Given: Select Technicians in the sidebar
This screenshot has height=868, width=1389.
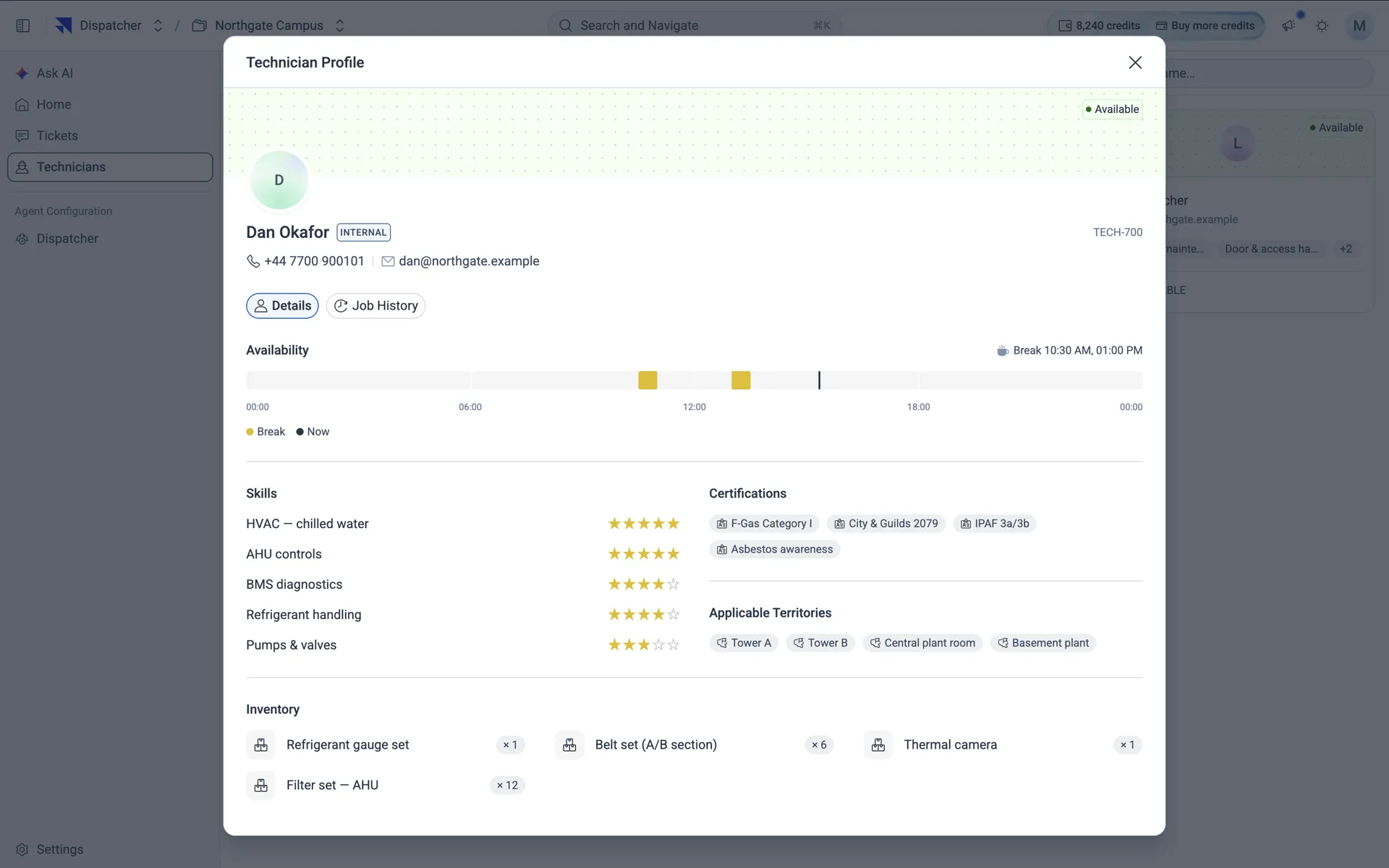Looking at the screenshot, I should tap(110, 167).
